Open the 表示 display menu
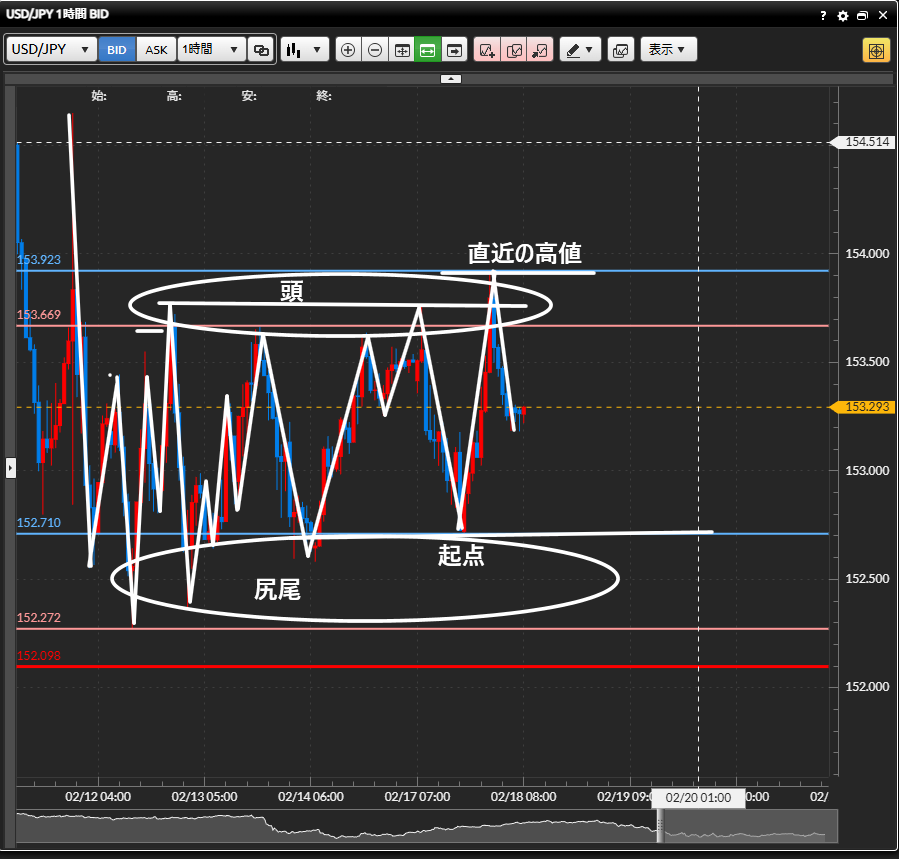This screenshot has width=899, height=859. point(667,50)
